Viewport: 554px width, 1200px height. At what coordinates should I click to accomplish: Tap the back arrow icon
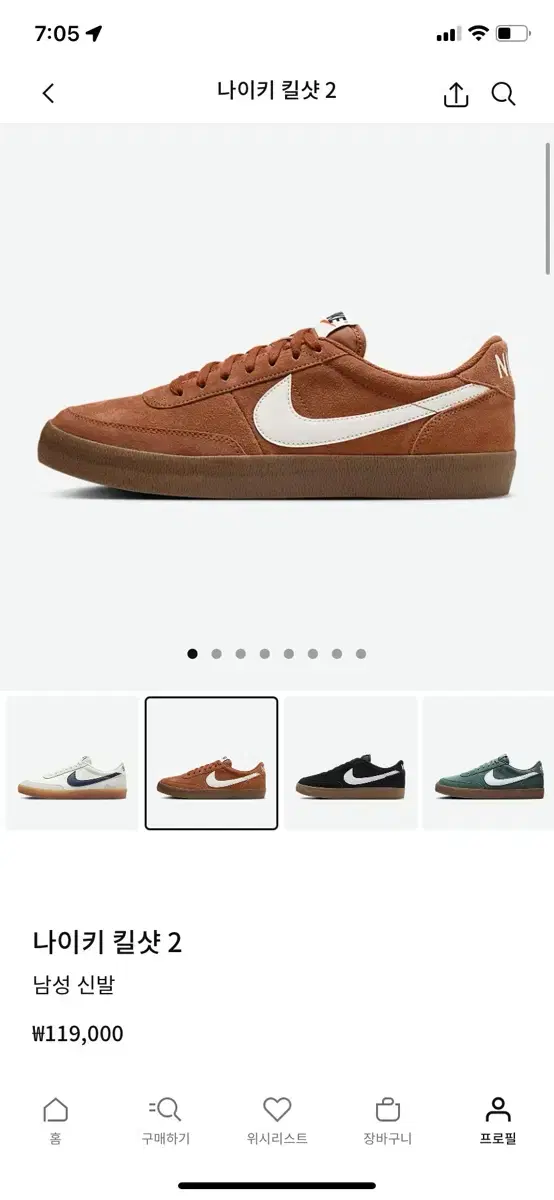tap(48, 94)
